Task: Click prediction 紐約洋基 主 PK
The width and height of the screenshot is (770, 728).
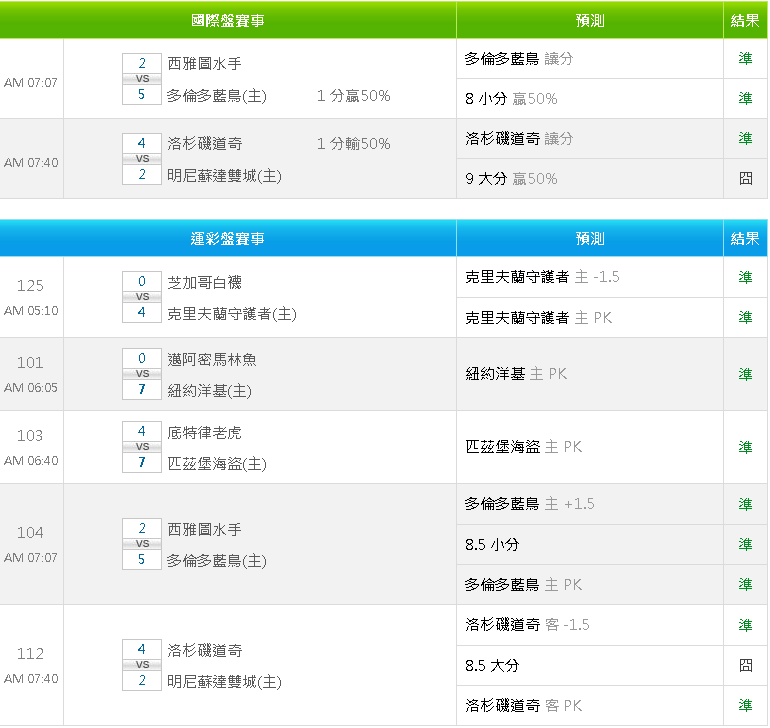Action: (x=516, y=374)
